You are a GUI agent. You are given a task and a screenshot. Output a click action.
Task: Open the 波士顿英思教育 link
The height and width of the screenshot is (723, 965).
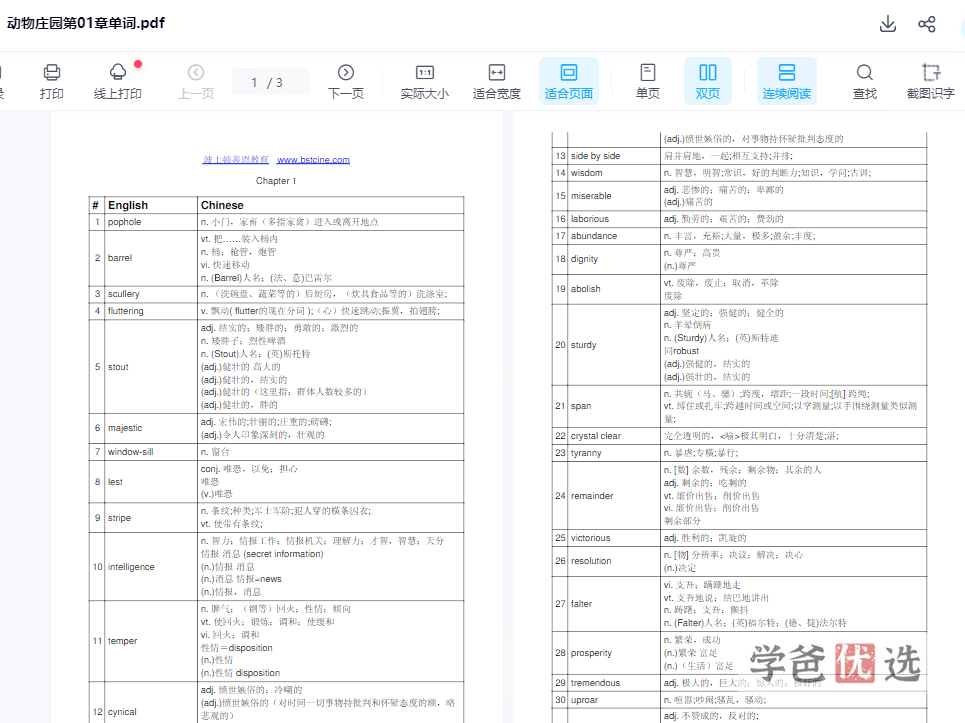236,159
